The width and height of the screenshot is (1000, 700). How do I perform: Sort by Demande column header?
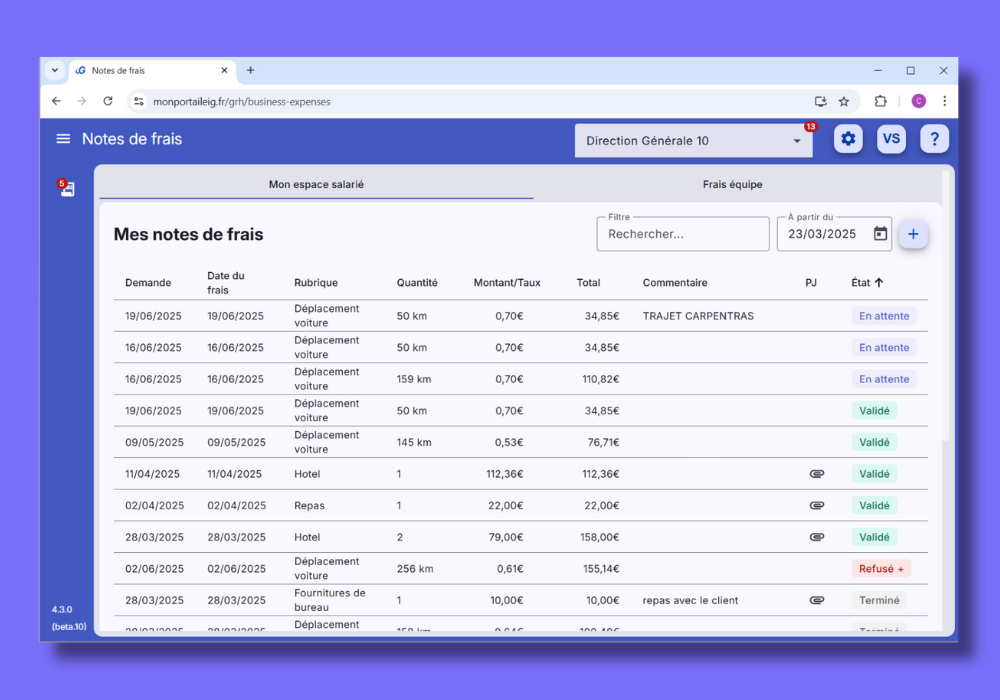148,282
